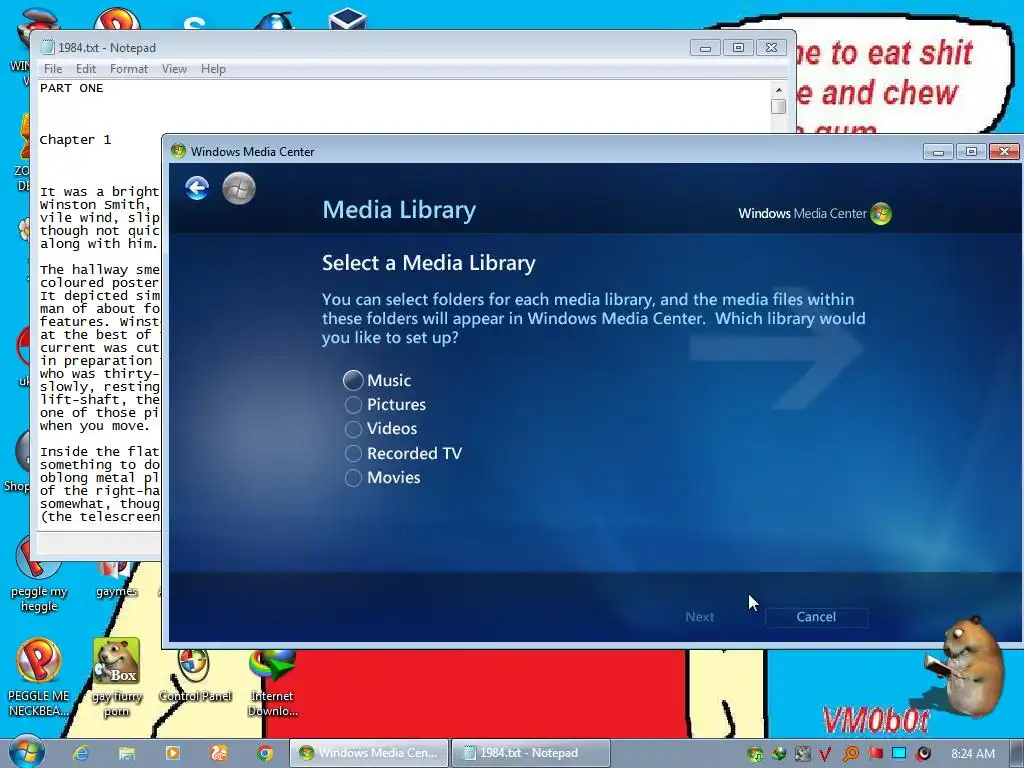This screenshot has height=768, width=1024.
Task: Click the orange magnifier tray icon
Action: click(x=850, y=754)
